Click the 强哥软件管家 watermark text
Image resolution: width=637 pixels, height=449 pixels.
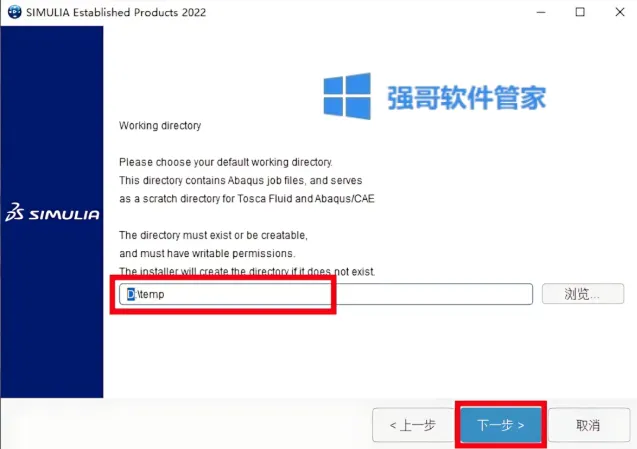[x=466, y=98]
